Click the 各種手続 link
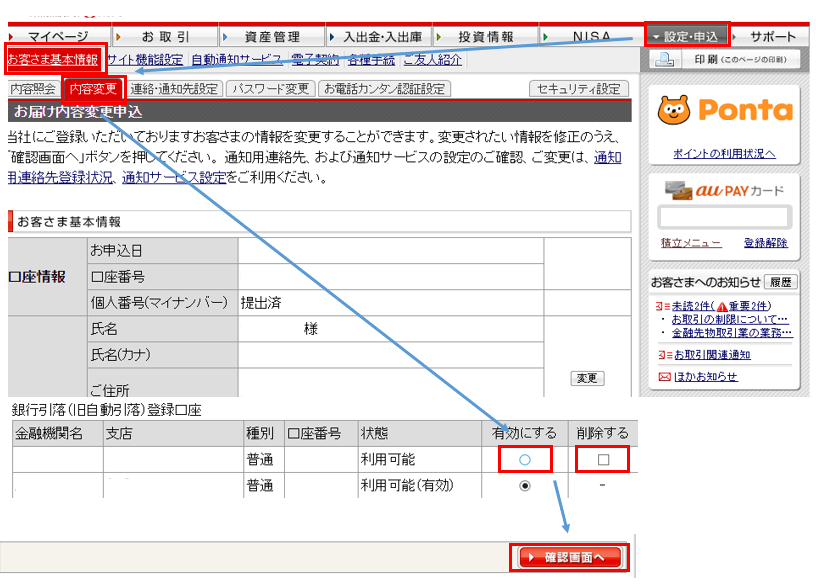This screenshot has height=584, width=816. click(x=372, y=60)
